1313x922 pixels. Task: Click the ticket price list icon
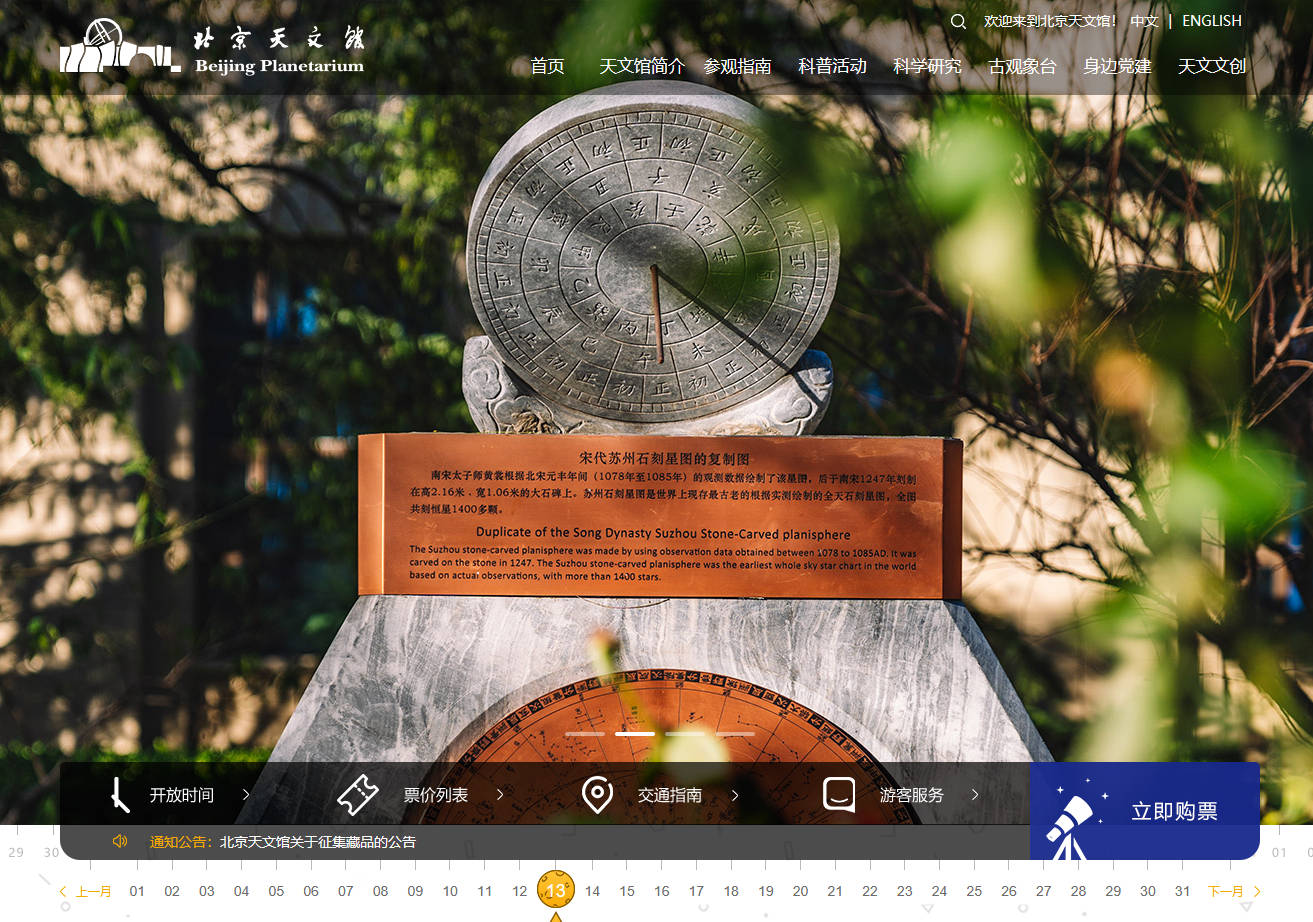tap(358, 795)
